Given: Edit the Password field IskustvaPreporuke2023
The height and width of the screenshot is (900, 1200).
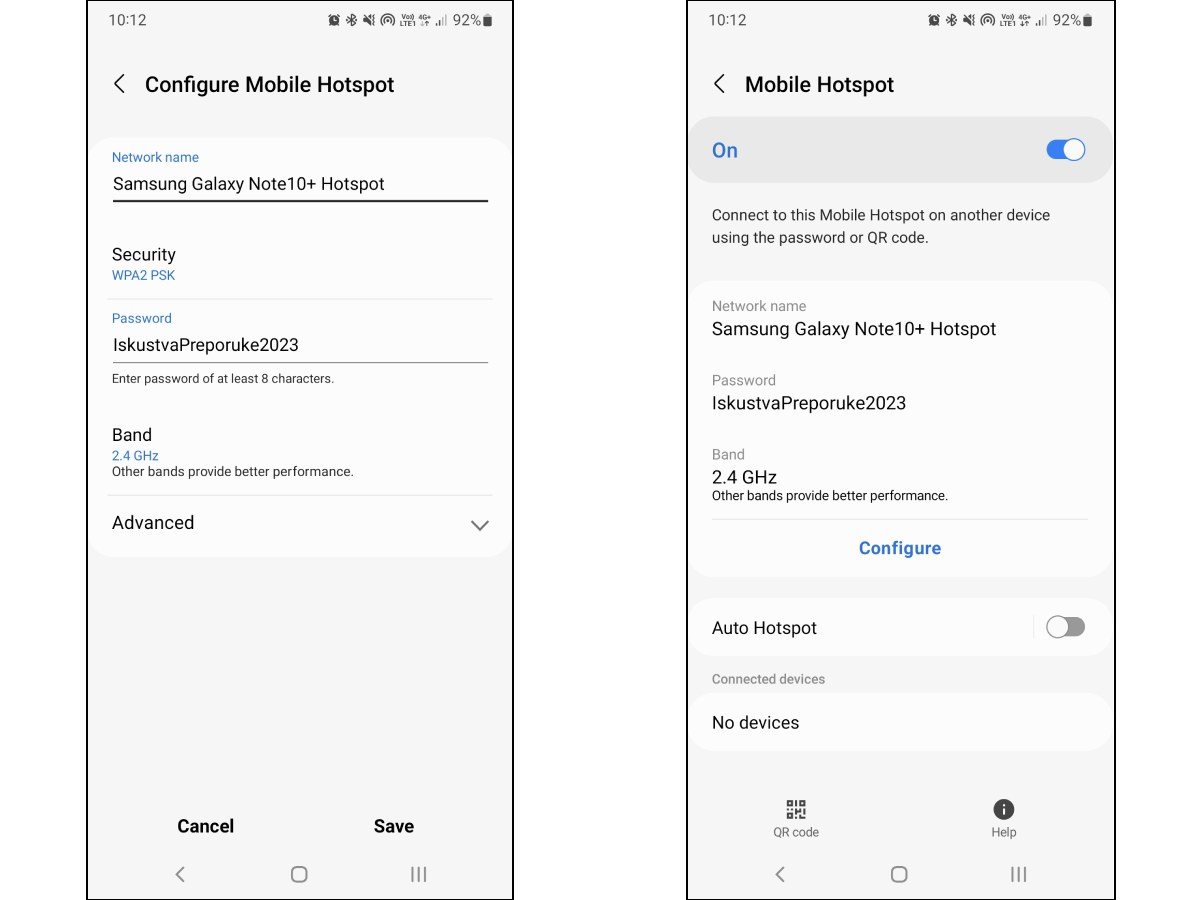Looking at the screenshot, I should click(300, 345).
